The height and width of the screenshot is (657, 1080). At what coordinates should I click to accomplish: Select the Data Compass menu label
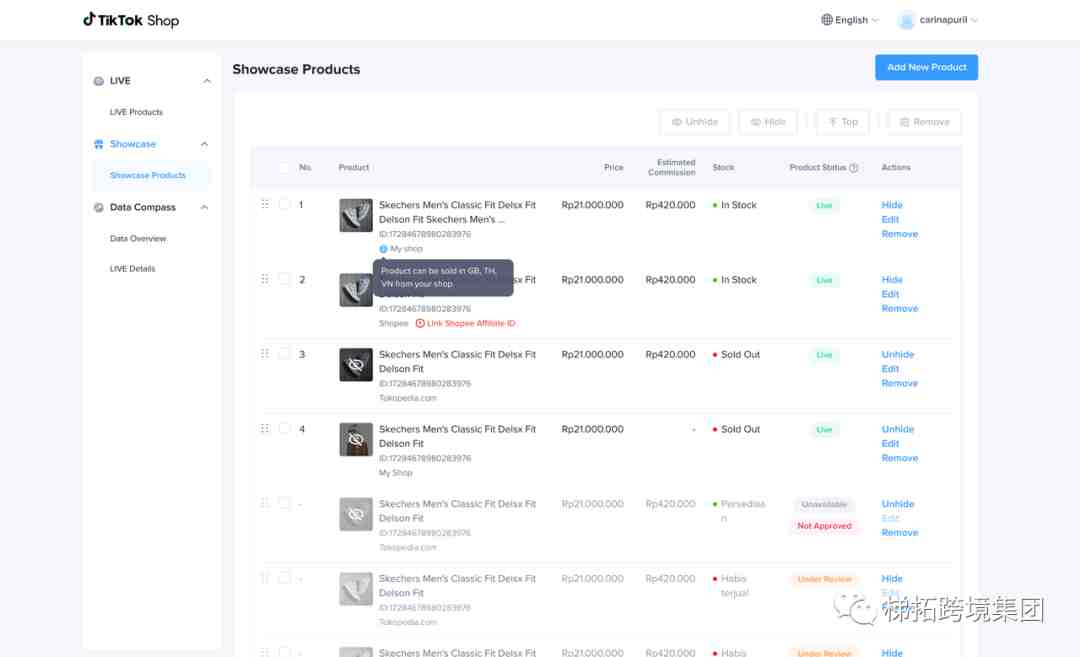(143, 207)
